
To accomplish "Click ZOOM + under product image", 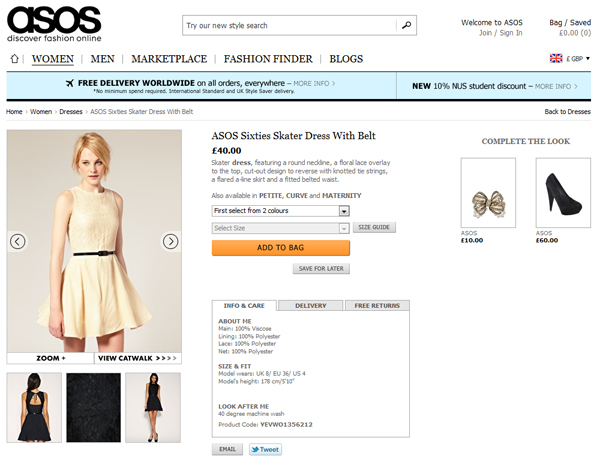I will (51, 358).
